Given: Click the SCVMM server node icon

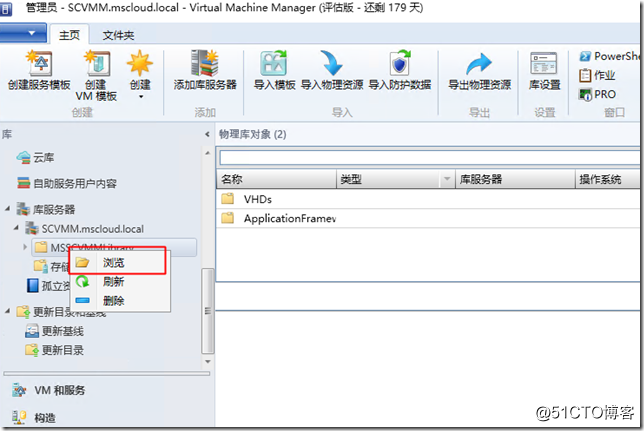Looking at the screenshot, I should [32, 228].
